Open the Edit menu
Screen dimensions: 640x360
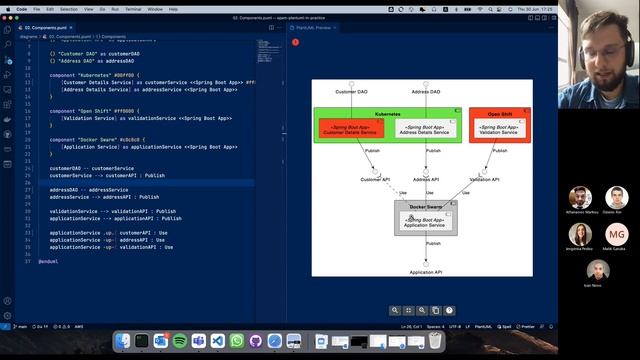pos(50,9)
